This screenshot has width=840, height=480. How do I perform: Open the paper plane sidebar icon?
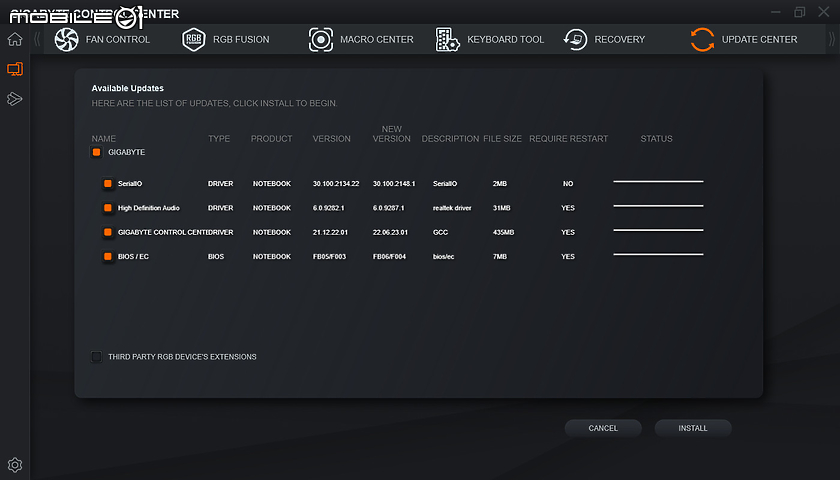tap(14, 99)
